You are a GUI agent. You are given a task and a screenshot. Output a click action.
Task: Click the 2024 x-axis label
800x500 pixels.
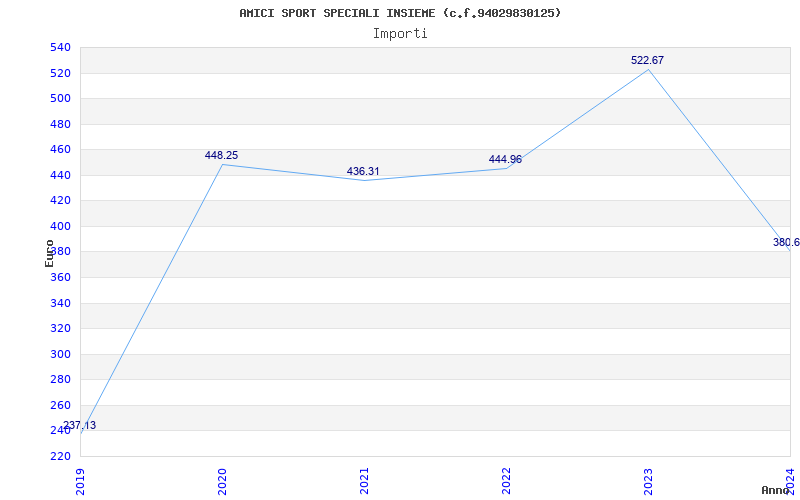(790, 482)
